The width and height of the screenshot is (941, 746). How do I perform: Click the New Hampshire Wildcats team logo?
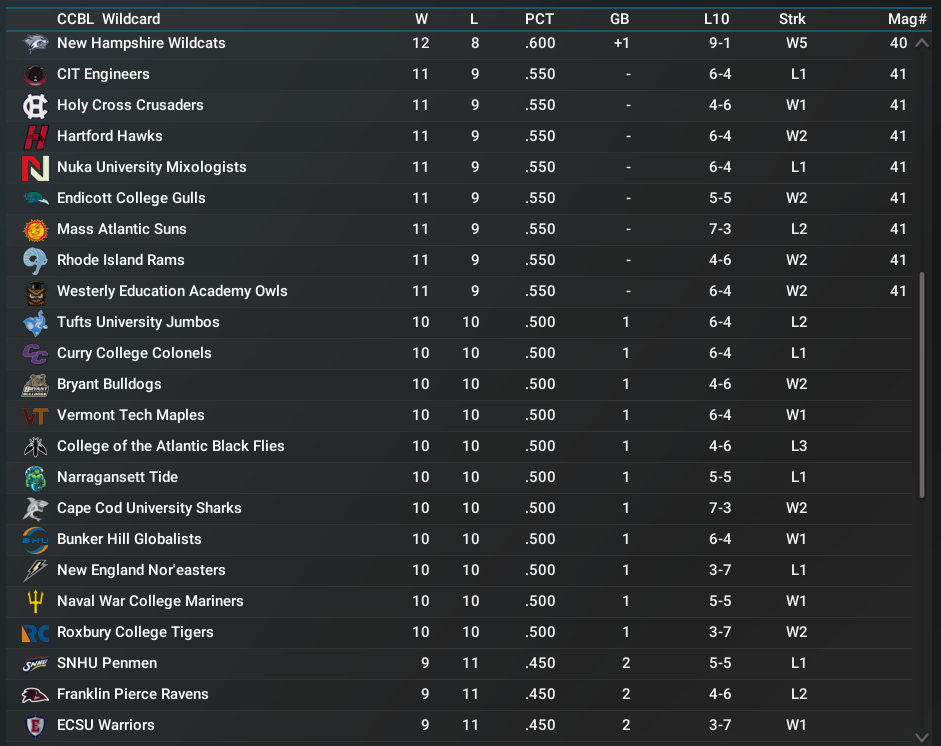pyautogui.click(x=35, y=43)
